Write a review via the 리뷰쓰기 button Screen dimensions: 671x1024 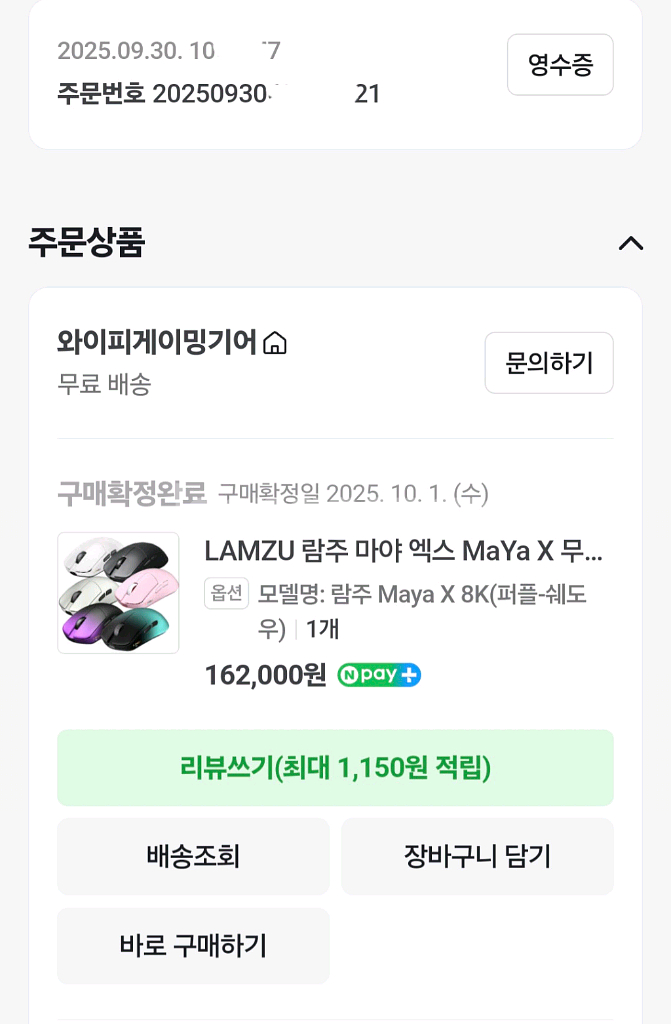click(x=335, y=768)
